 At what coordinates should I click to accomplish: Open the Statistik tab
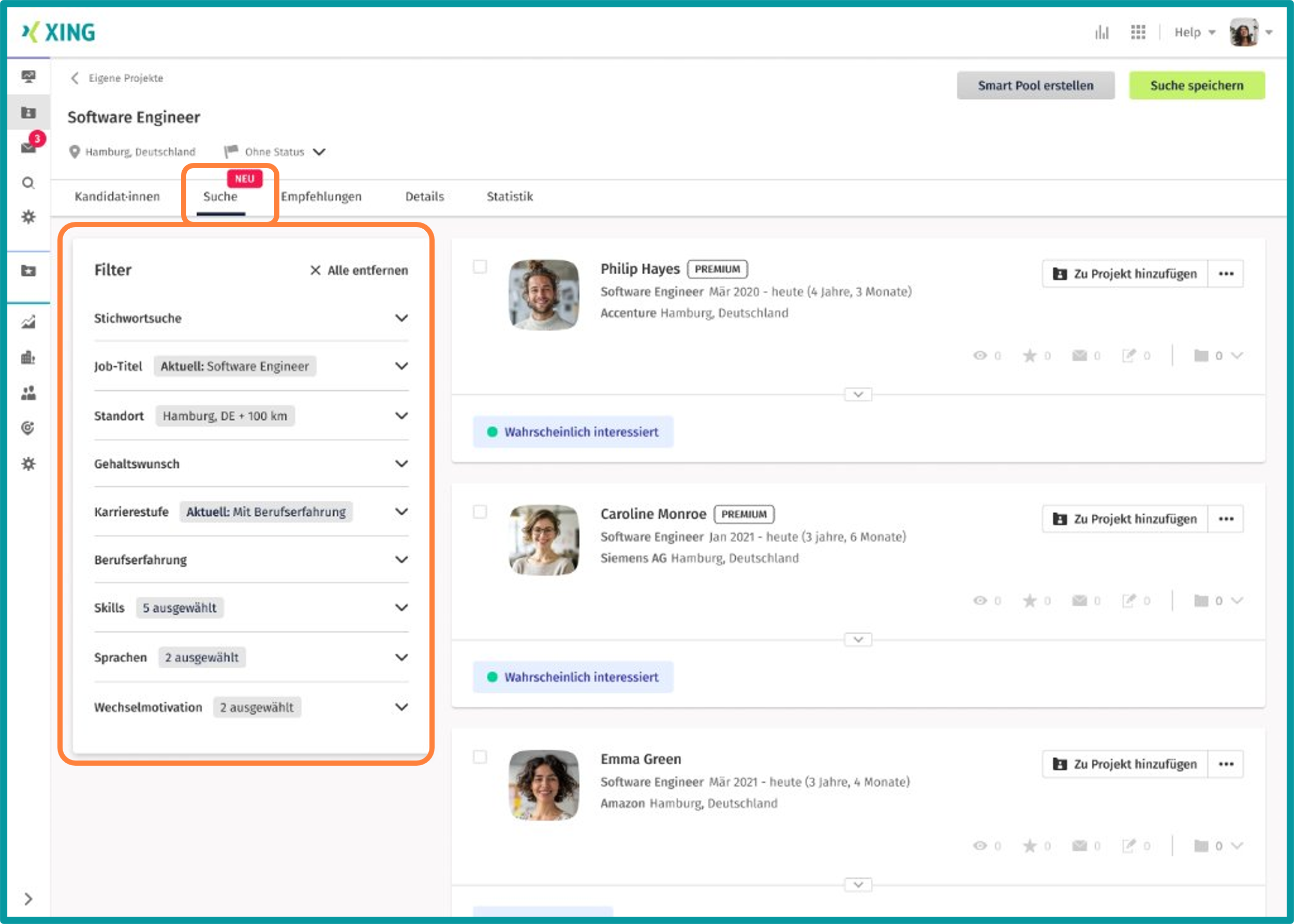tap(509, 196)
